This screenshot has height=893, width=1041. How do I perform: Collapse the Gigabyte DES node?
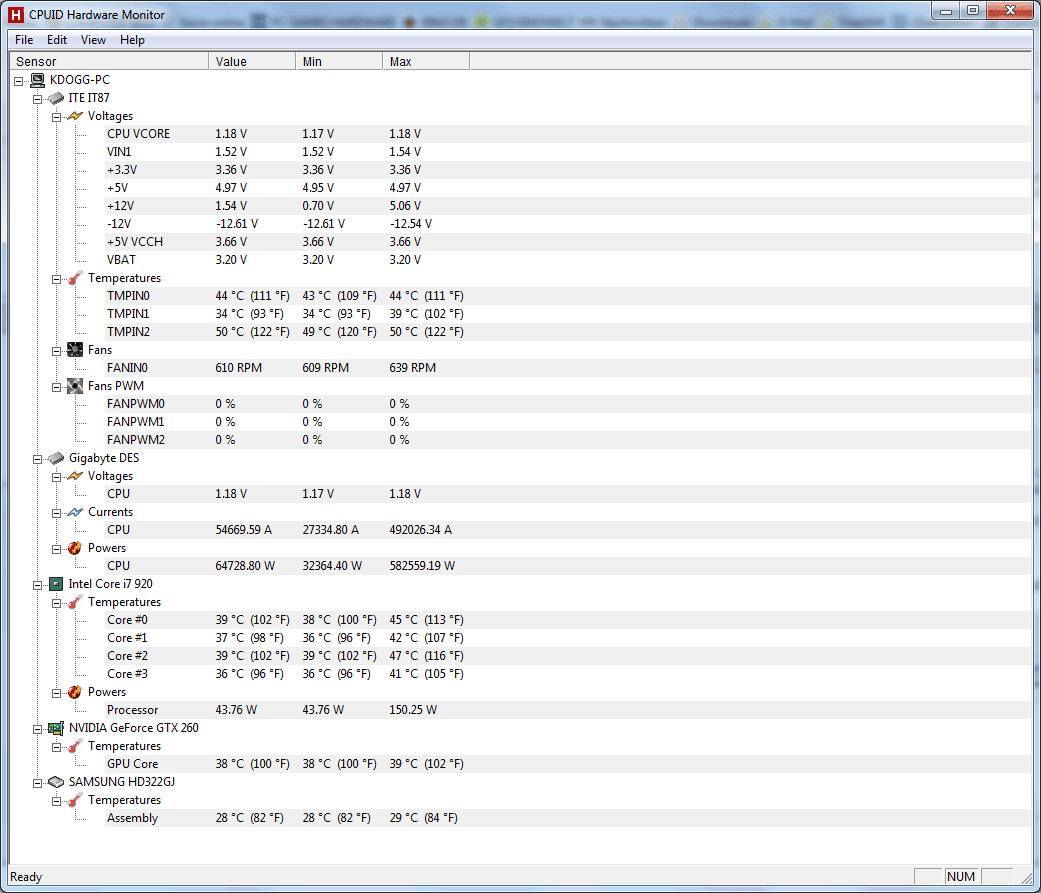pos(38,459)
